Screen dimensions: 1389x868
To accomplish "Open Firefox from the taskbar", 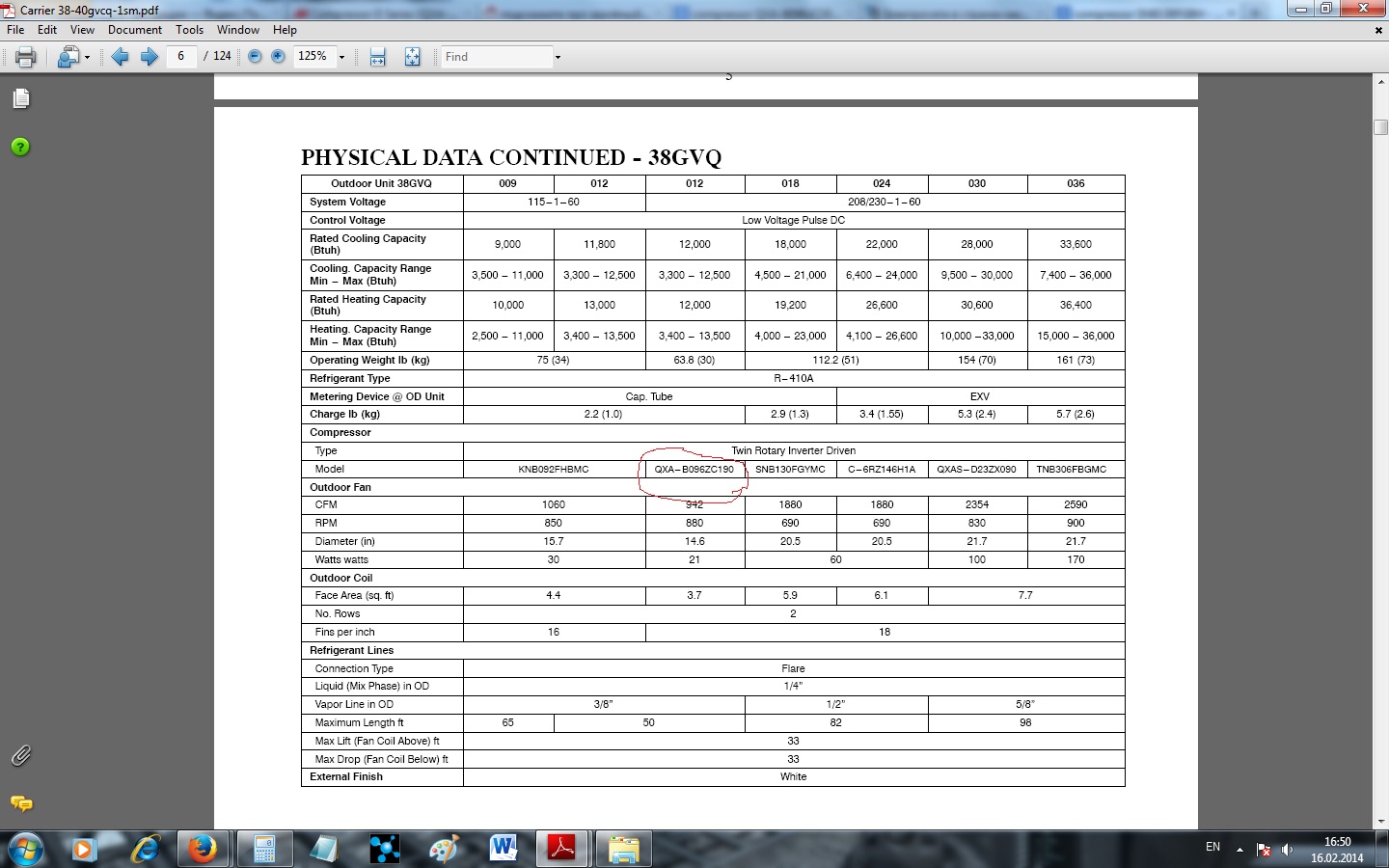I will click(203, 849).
